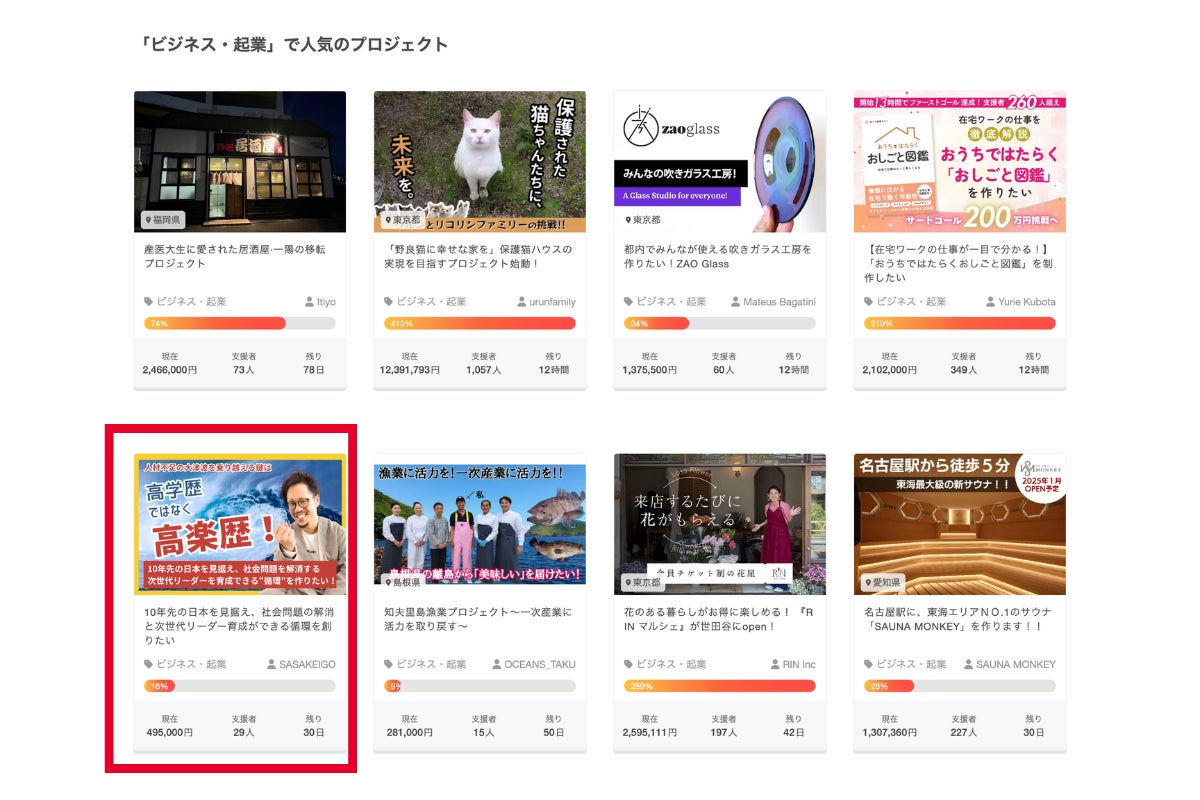The height and width of the screenshot is (800, 1200).
Task: Open the white cat rescue project image
Action: (x=480, y=161)
